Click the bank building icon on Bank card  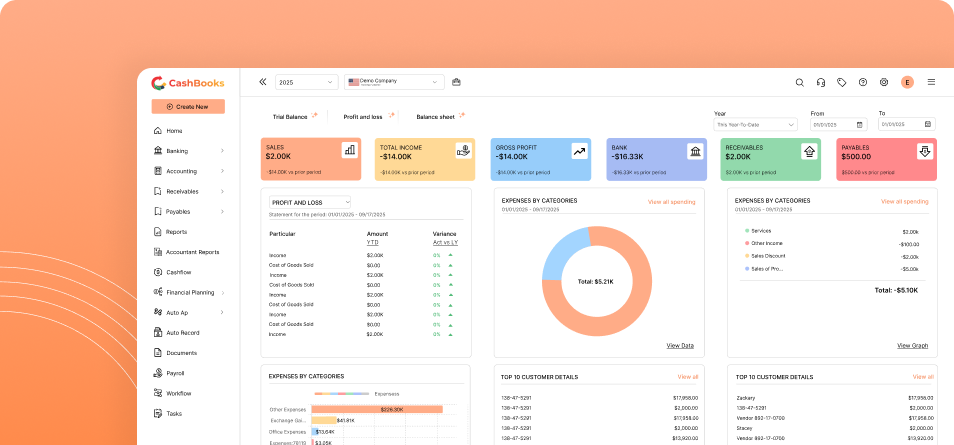(x=695, y=151)
